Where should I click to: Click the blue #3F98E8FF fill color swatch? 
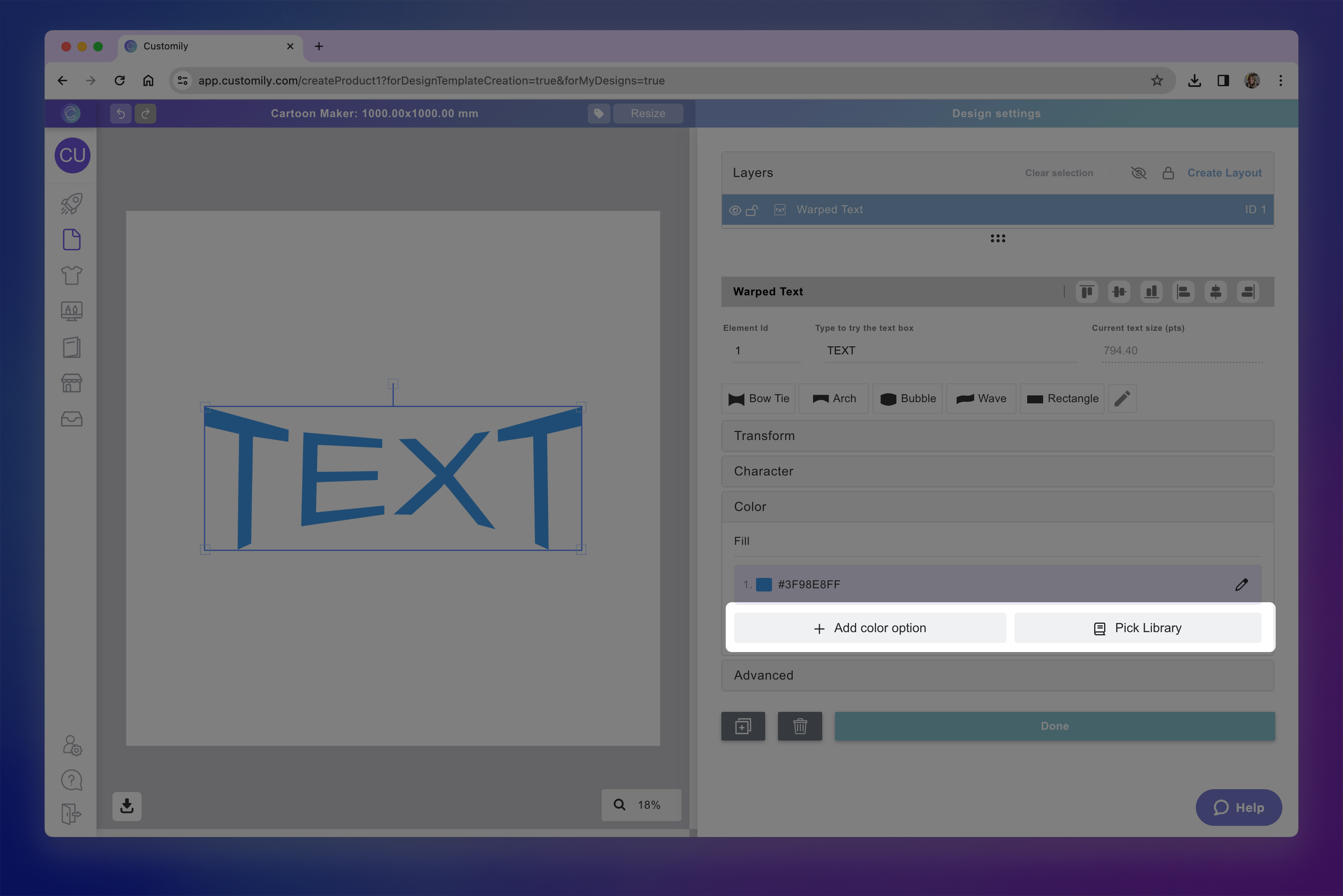(764, 584)
